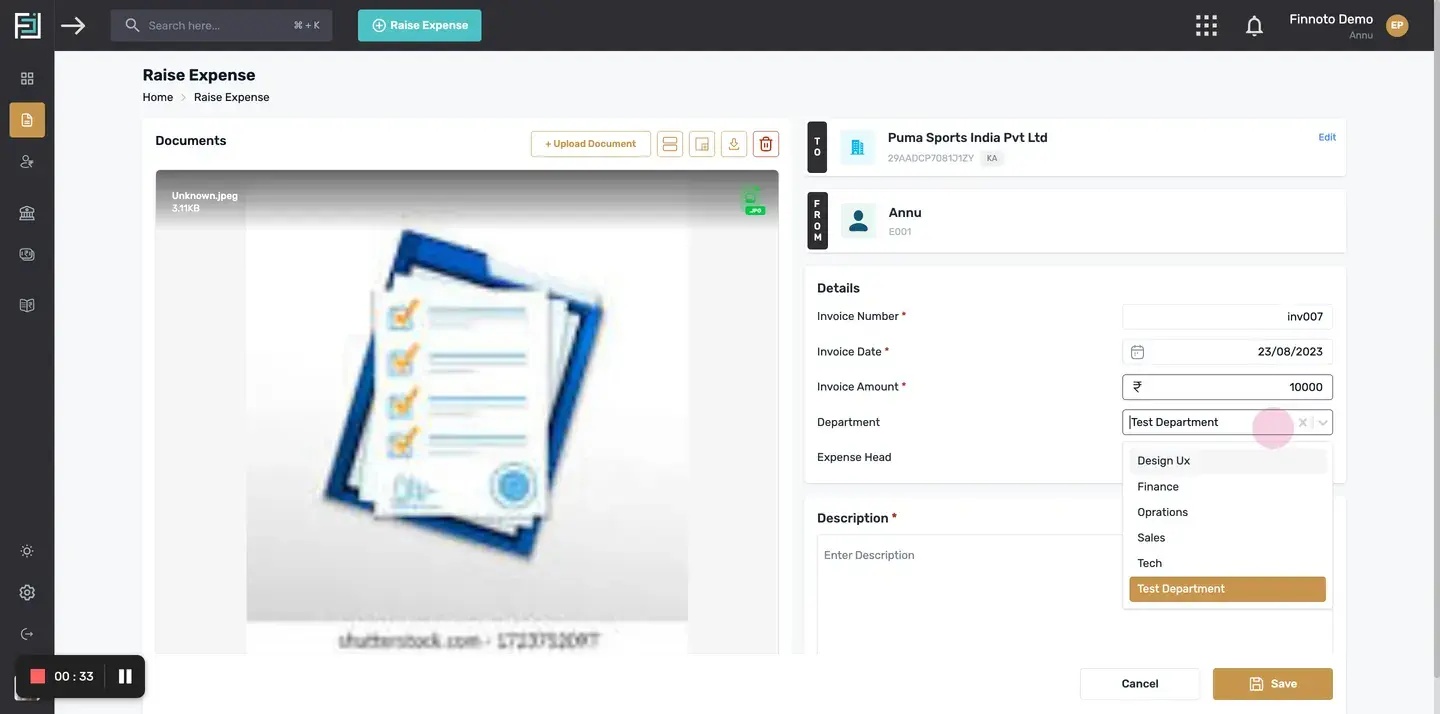
Task: Expand the sidebar with arrow icon
Action: tap(73, 25)
